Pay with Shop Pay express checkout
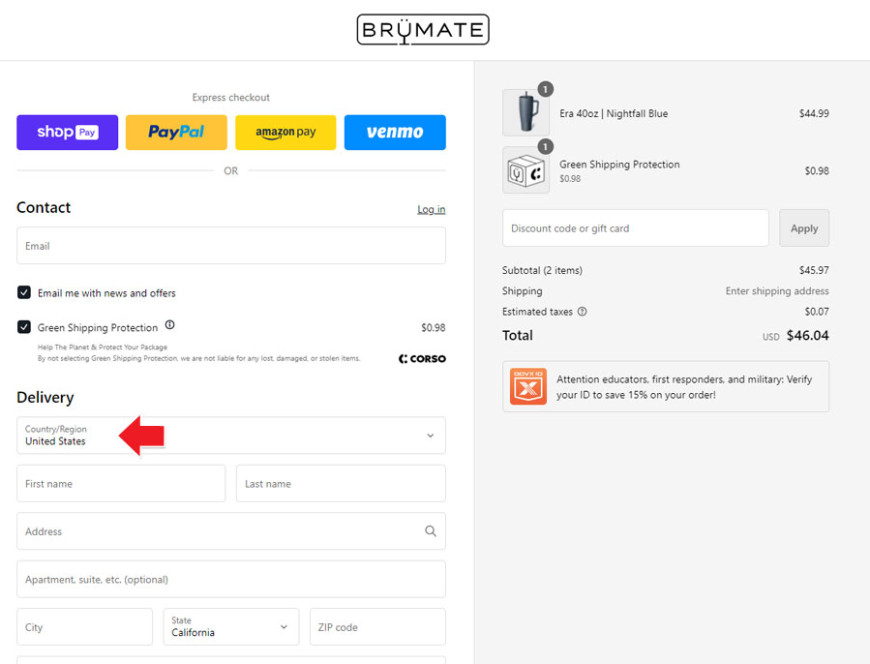The width and height of the screenshot is (870, 664). click(67, 132)
